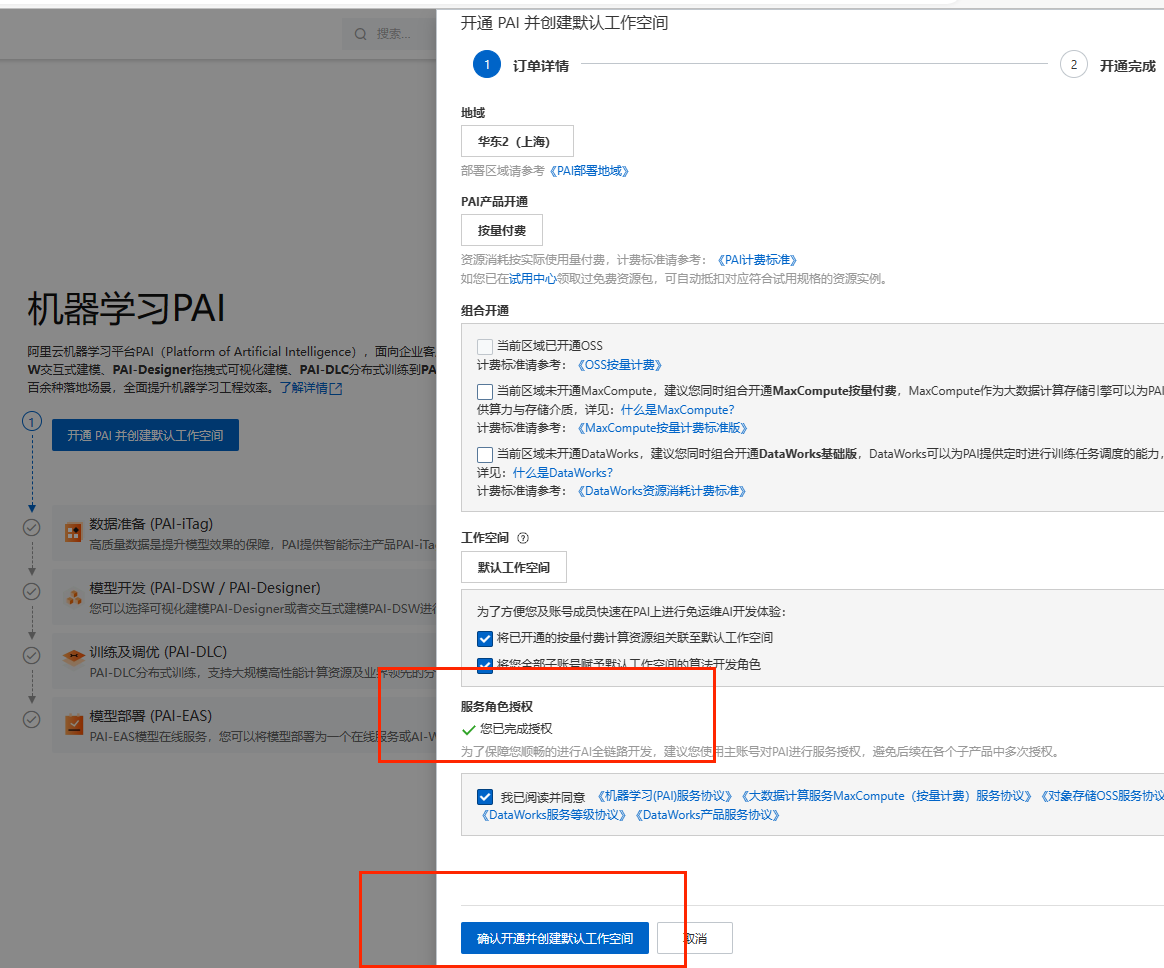Image resolution: width=1164 pixels, height=968 pixels.
Task: Select the 按量付费 billing option
Action: [501, 230]
